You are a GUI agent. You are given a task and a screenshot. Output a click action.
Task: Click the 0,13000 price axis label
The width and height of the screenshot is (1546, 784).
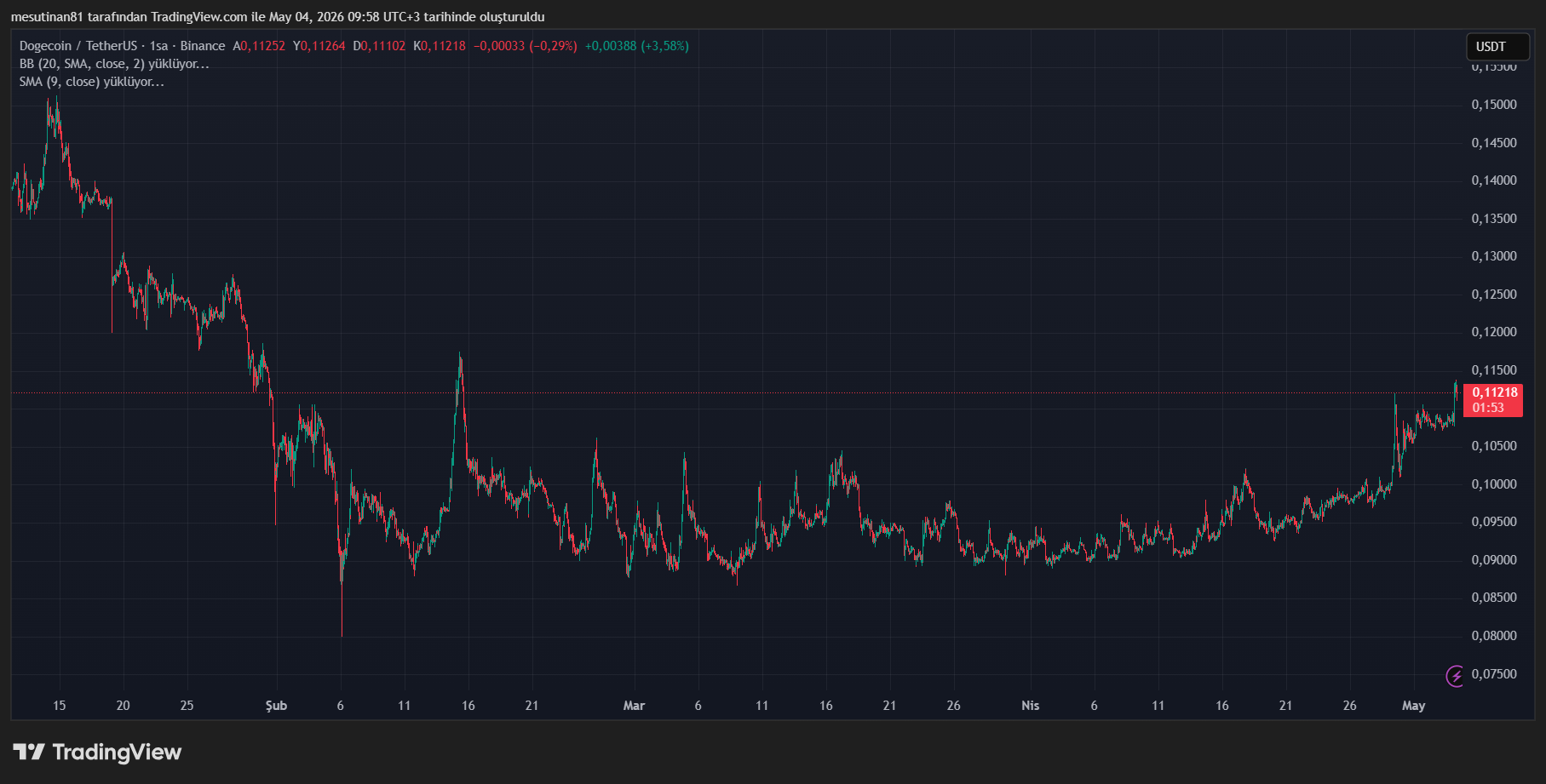(x=1494, y=256)
